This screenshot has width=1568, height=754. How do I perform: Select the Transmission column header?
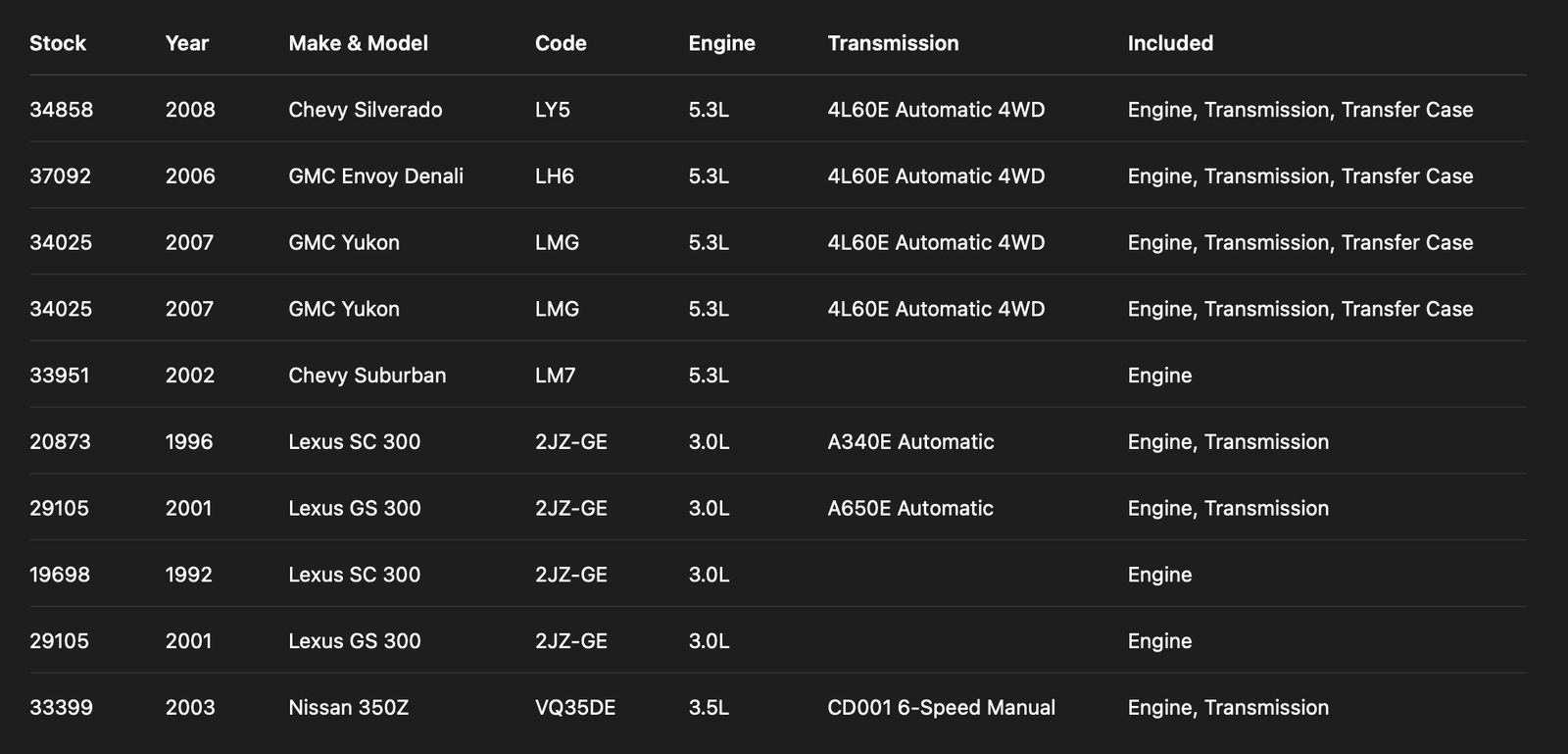tap(893, 43)
